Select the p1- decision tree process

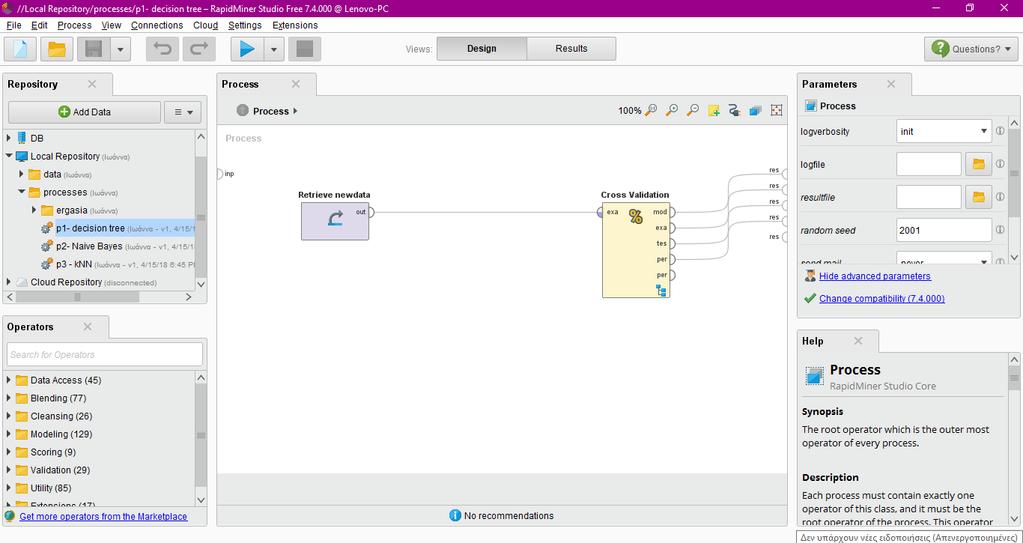click(90, 228)
